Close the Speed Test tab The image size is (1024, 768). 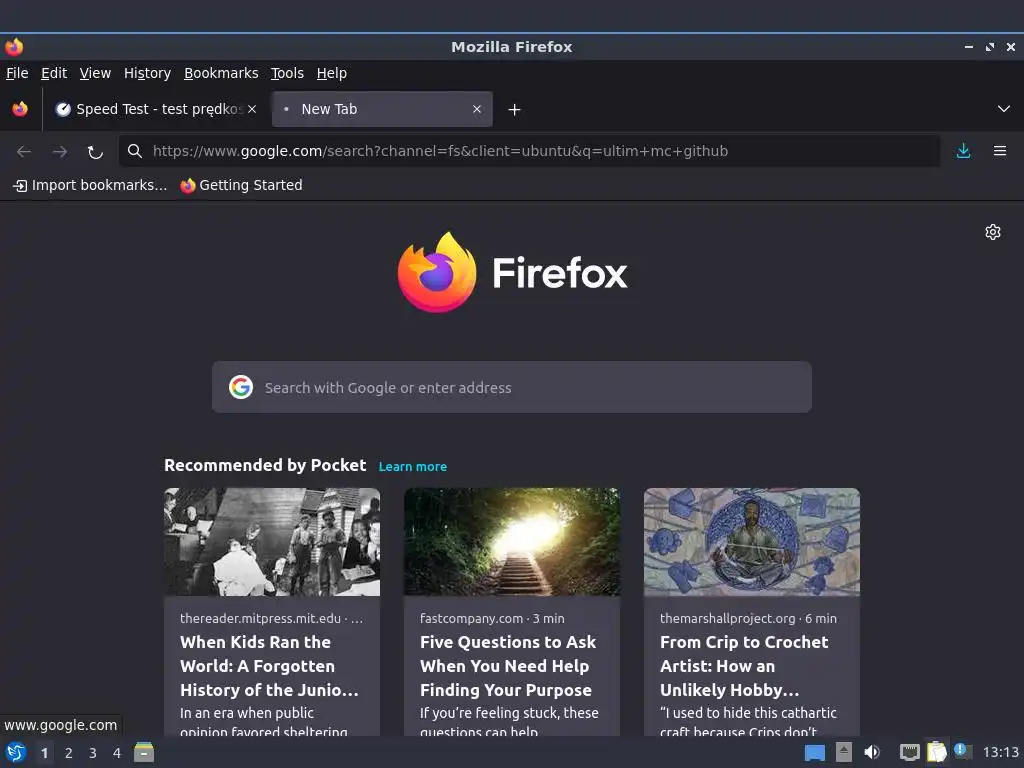click(252, 109)
